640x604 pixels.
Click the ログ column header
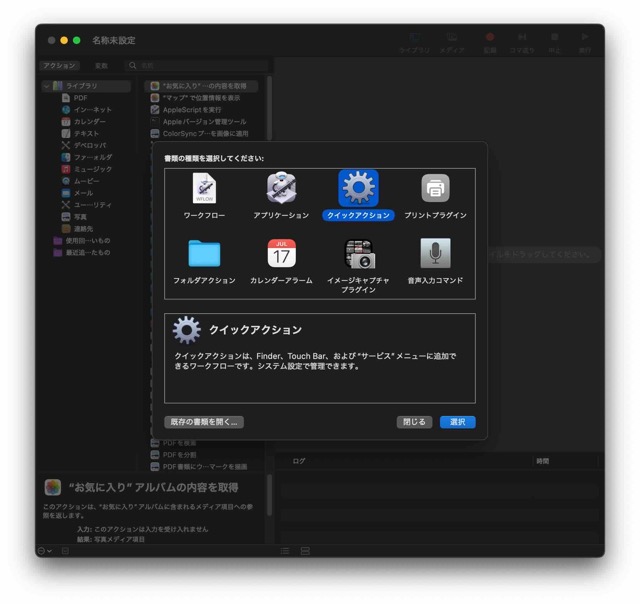coord(299,461)
